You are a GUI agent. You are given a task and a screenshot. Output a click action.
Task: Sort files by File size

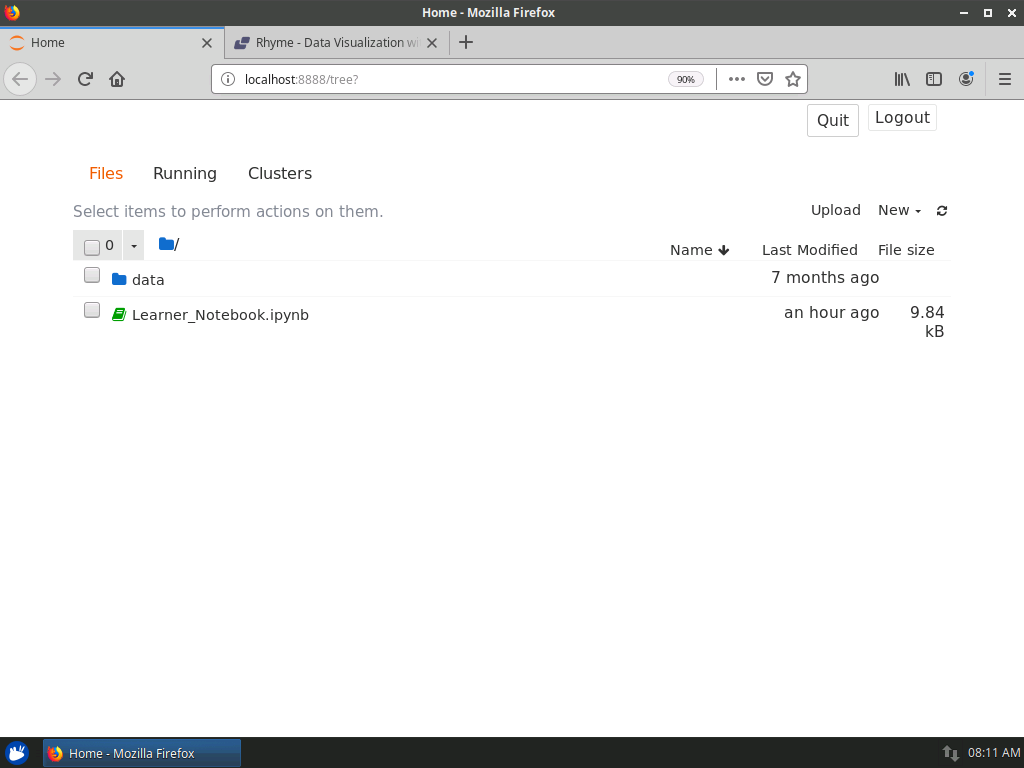[906, 250]
